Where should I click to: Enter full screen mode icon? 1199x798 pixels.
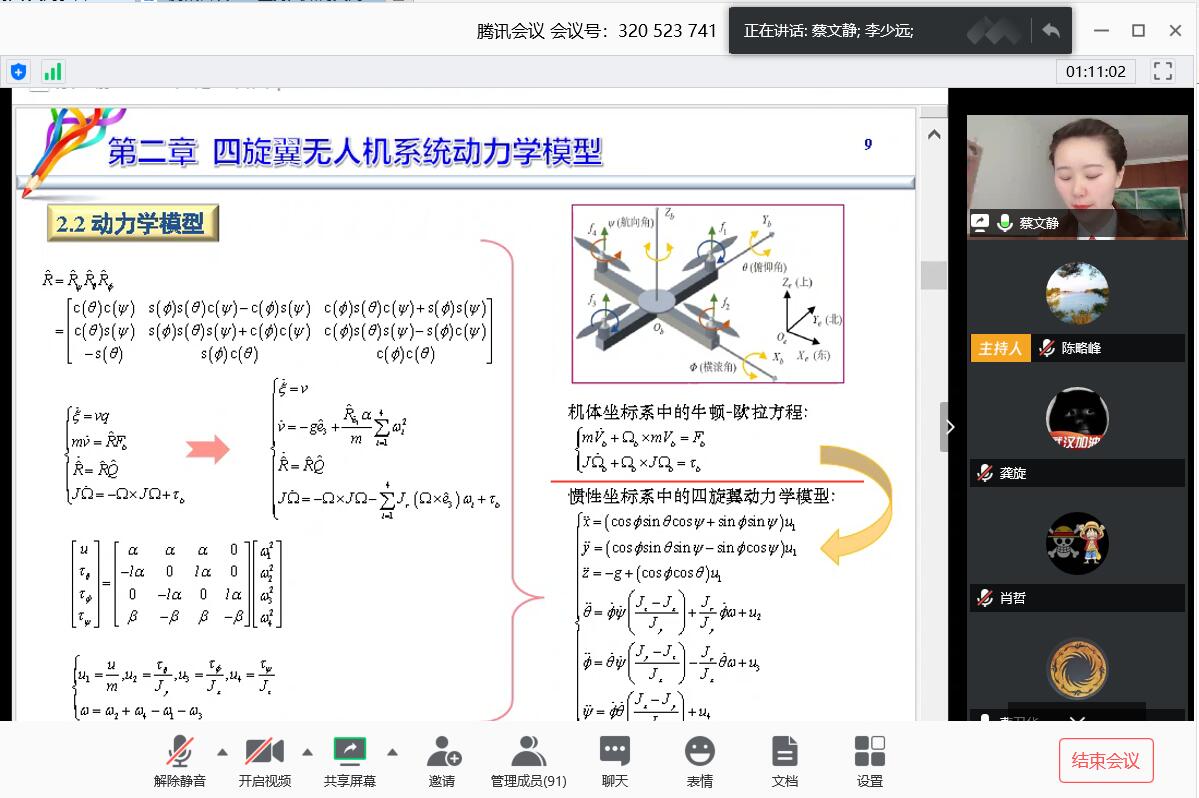(x=1162, y=71)
